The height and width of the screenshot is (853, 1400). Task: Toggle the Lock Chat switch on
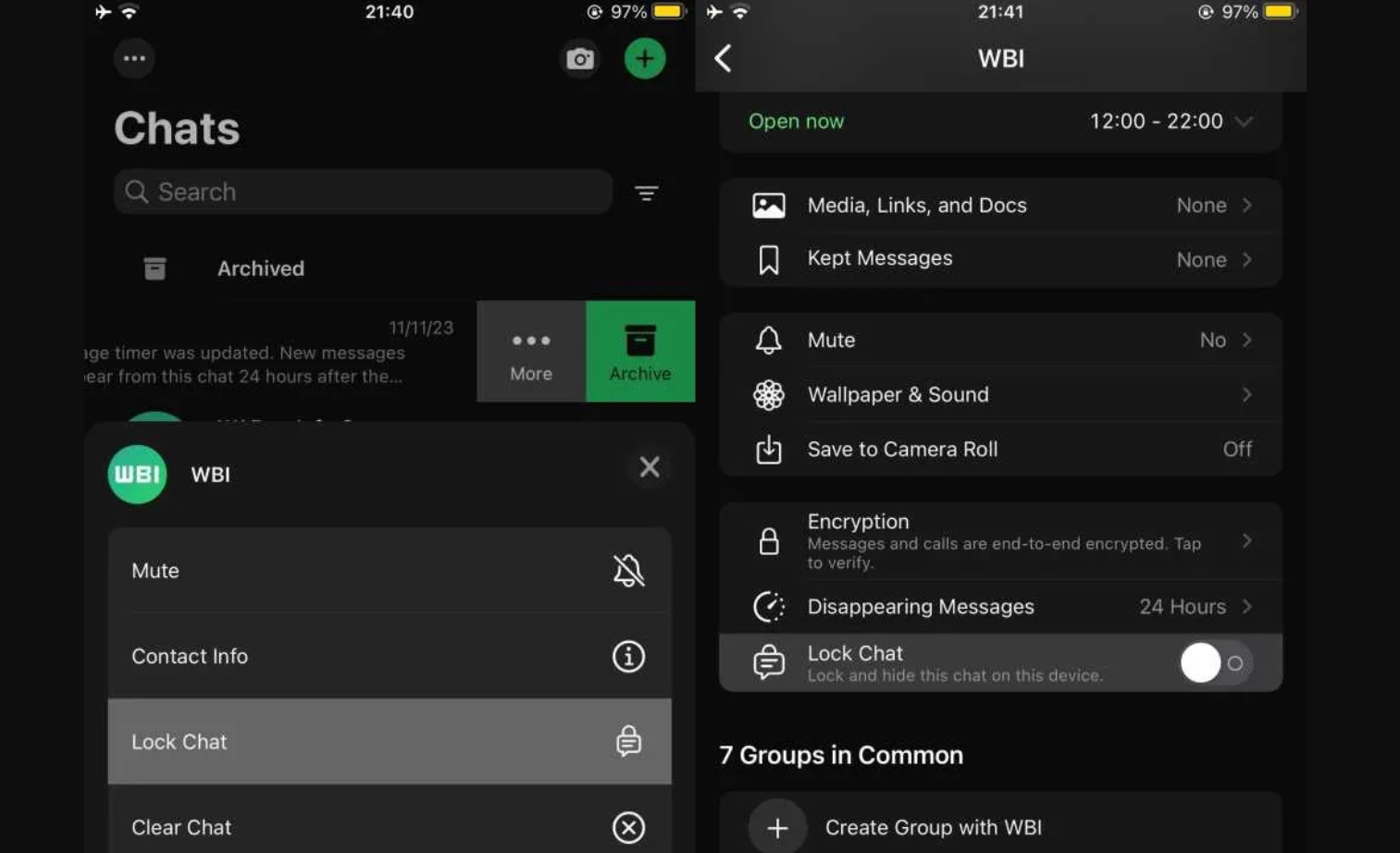pyautogui.click(x=1215, y=663)
